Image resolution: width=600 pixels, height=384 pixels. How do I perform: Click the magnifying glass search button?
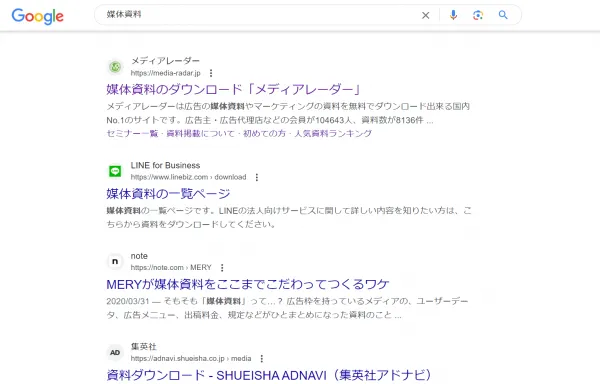tap(503, 15)
